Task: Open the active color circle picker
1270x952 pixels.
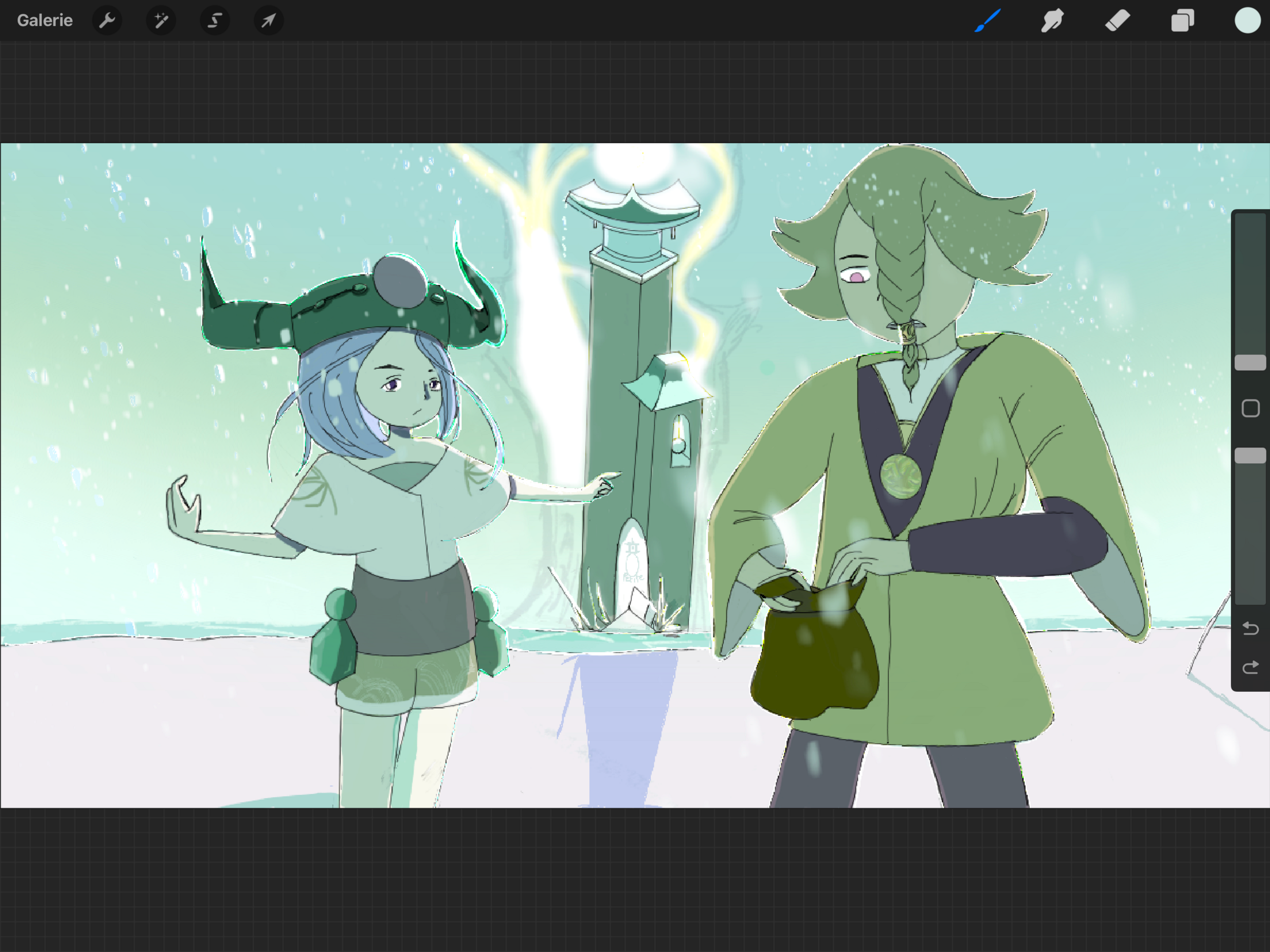Action: (x=1247, y=21)
